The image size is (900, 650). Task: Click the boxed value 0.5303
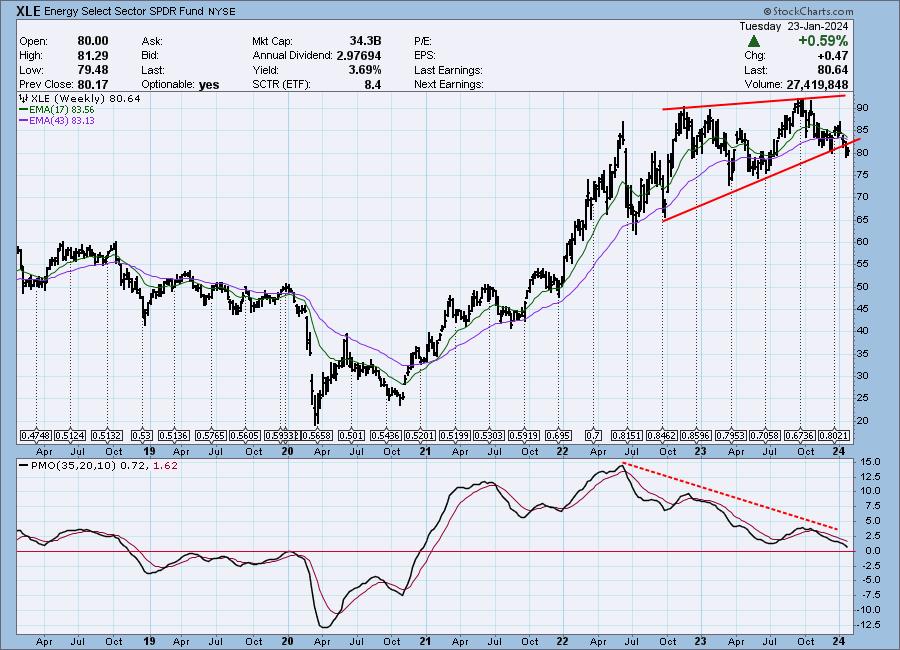[489, 436]
